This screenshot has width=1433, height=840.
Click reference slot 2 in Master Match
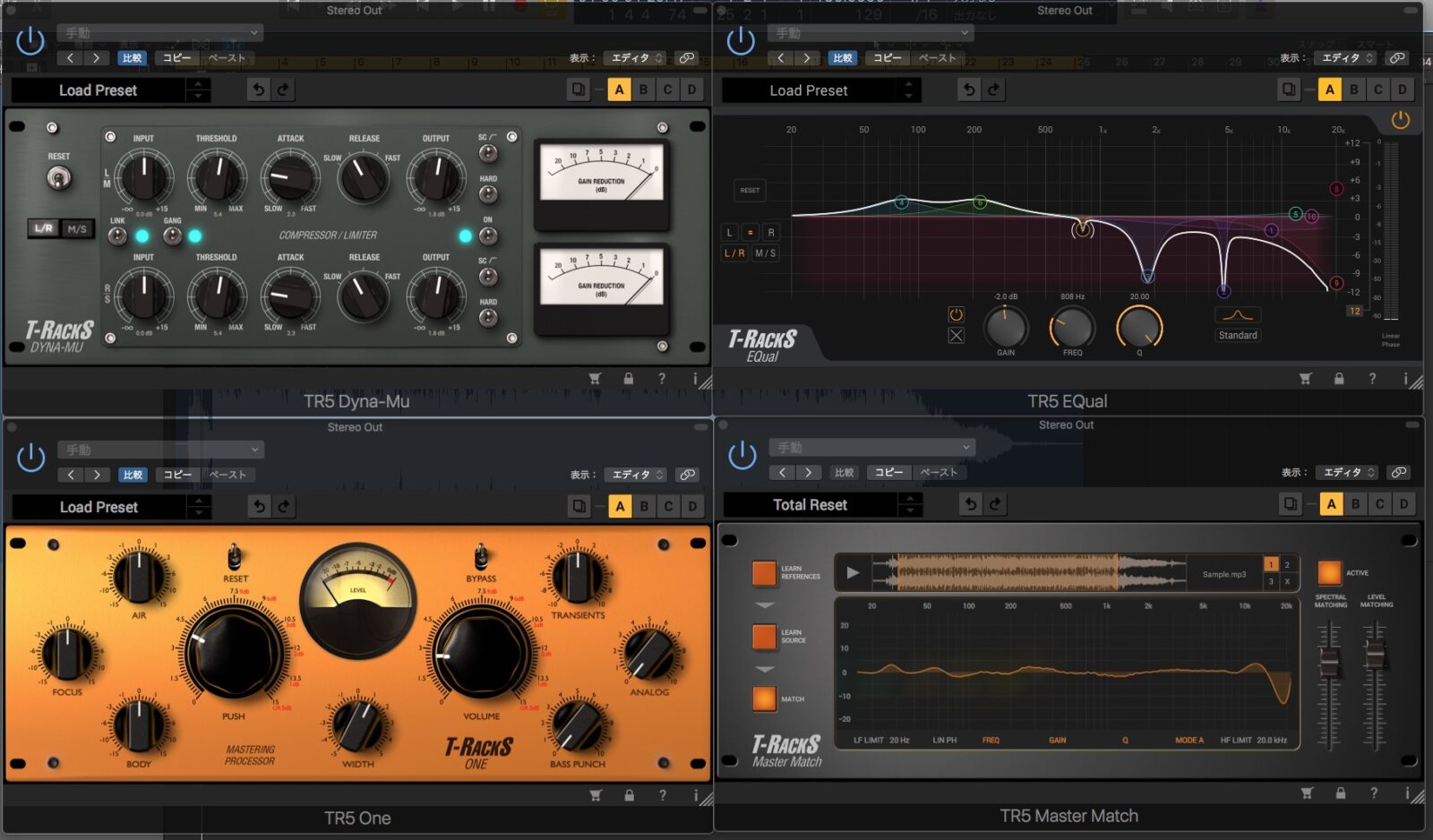point(1287,564)
